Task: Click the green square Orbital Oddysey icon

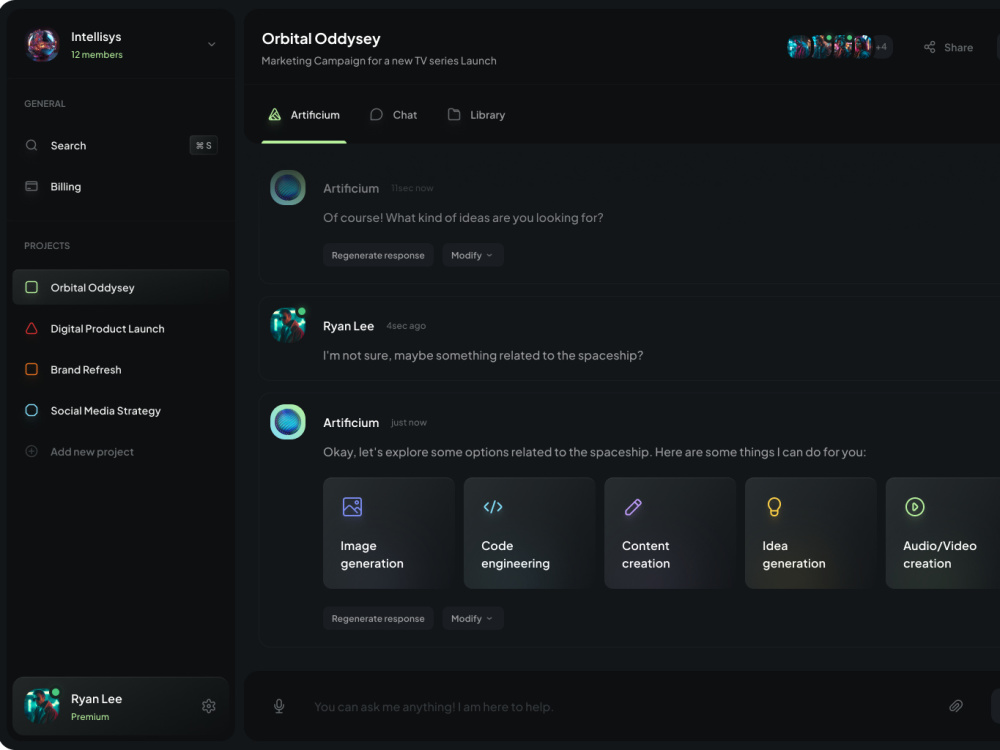Action: (31, 288)
